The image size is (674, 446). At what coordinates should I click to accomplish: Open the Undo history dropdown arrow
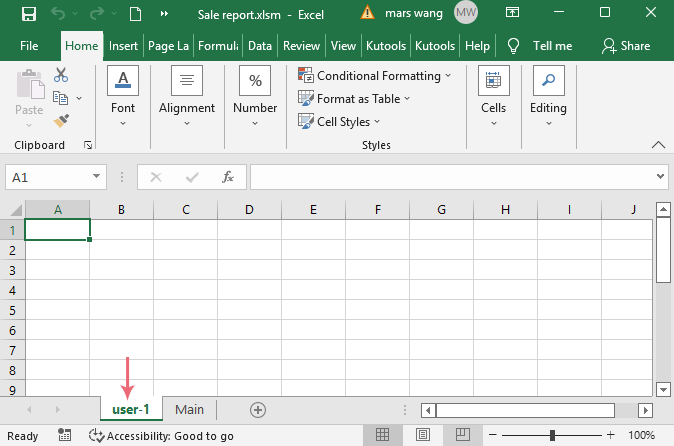pyautogui.click(x=75, y=14)
